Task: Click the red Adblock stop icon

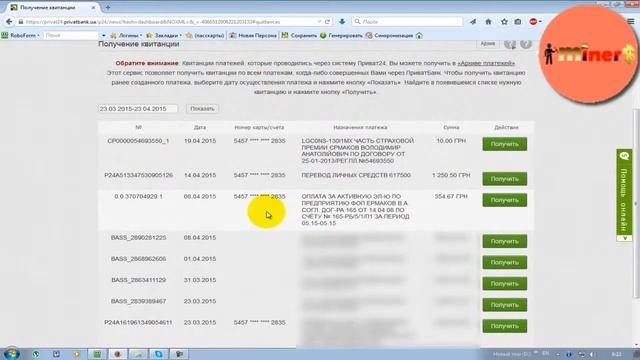Action: coord(533,22)
